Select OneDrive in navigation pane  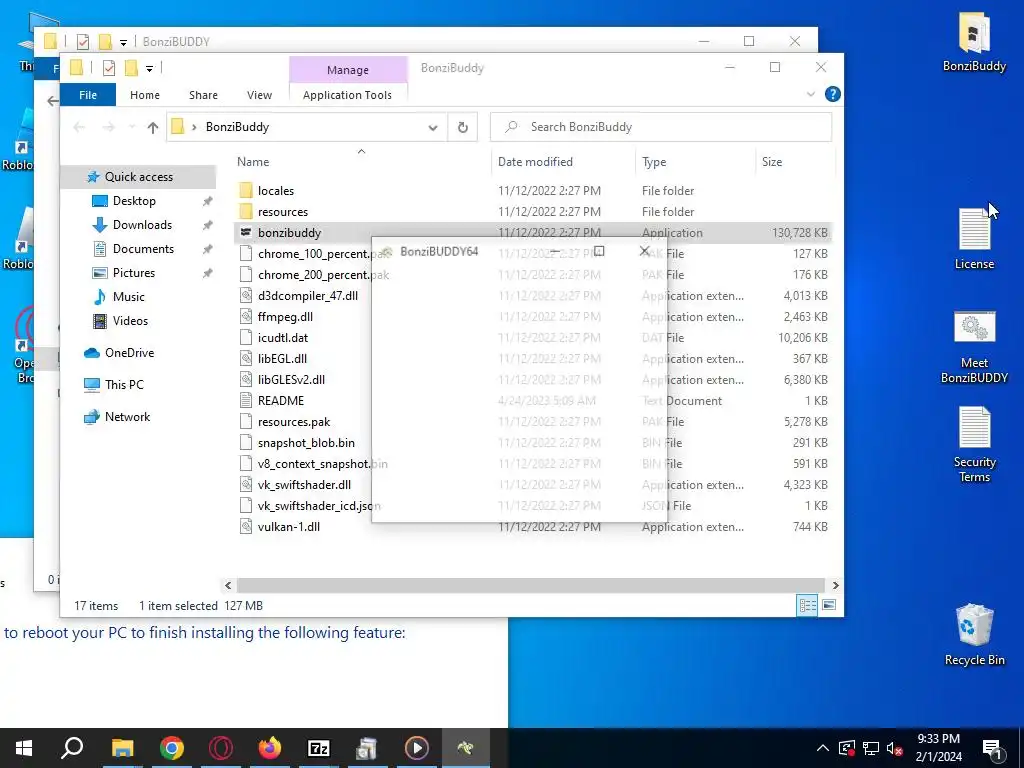tap(129, 353)
